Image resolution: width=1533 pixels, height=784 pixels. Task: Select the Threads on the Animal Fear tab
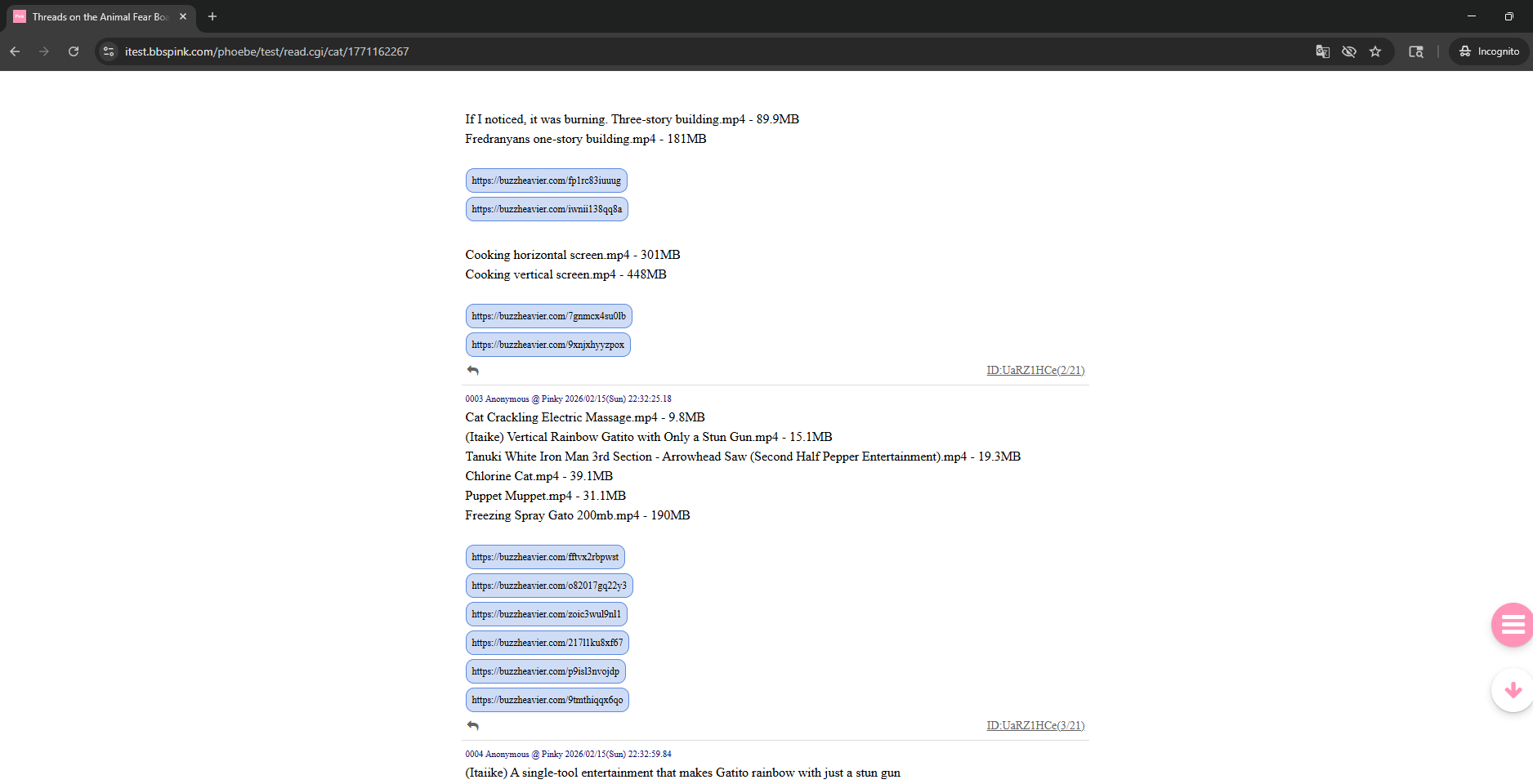(100, 16)
